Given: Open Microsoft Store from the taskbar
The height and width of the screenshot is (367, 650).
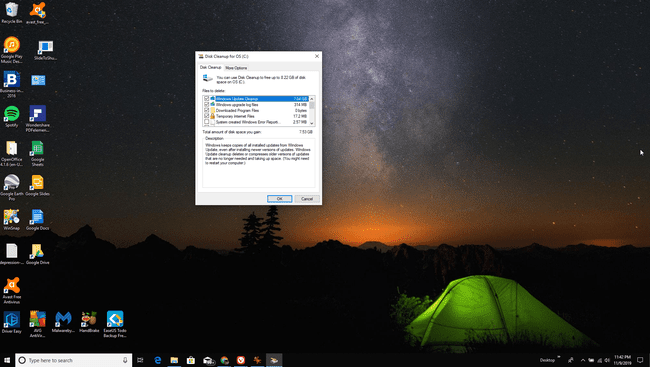Looking at the screenshot, I should point(191,360).
